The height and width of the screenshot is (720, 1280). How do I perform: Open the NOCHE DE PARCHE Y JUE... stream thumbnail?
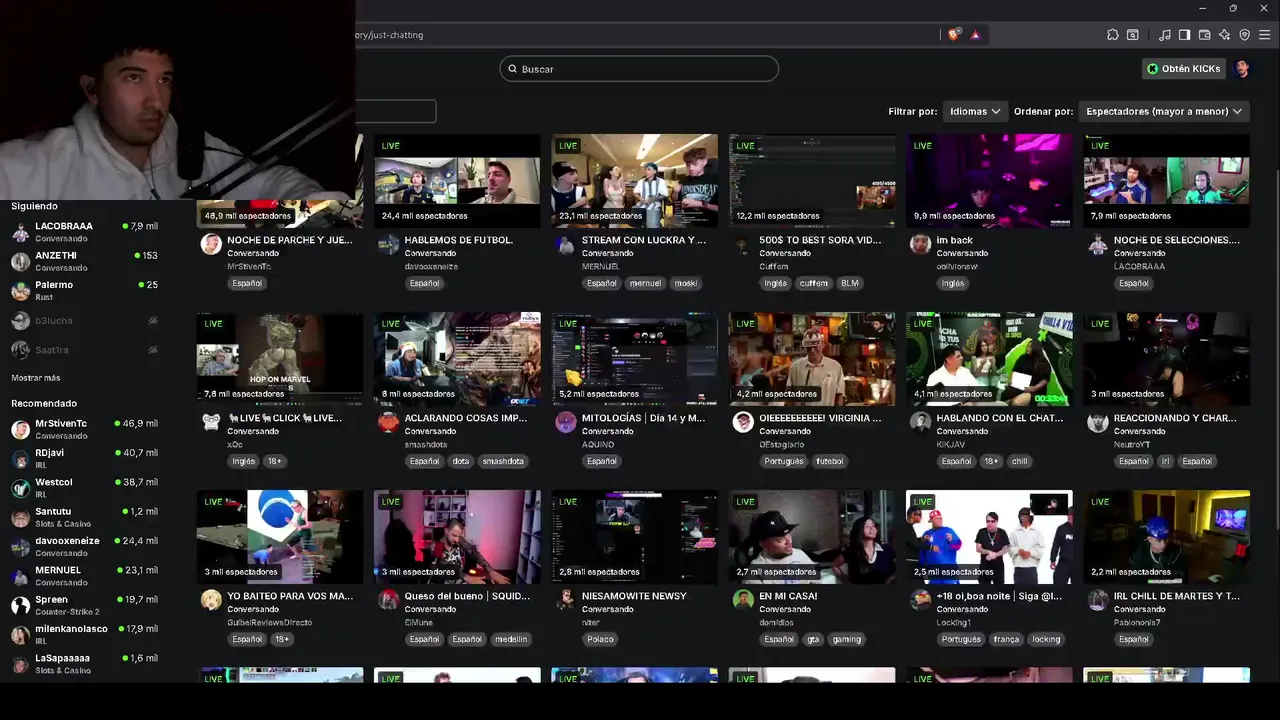click(x=280, y=181)
